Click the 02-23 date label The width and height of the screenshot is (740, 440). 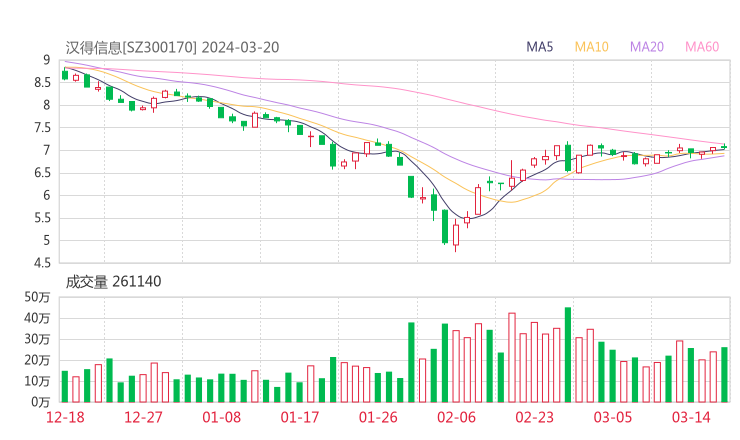(x=534, y=417)
